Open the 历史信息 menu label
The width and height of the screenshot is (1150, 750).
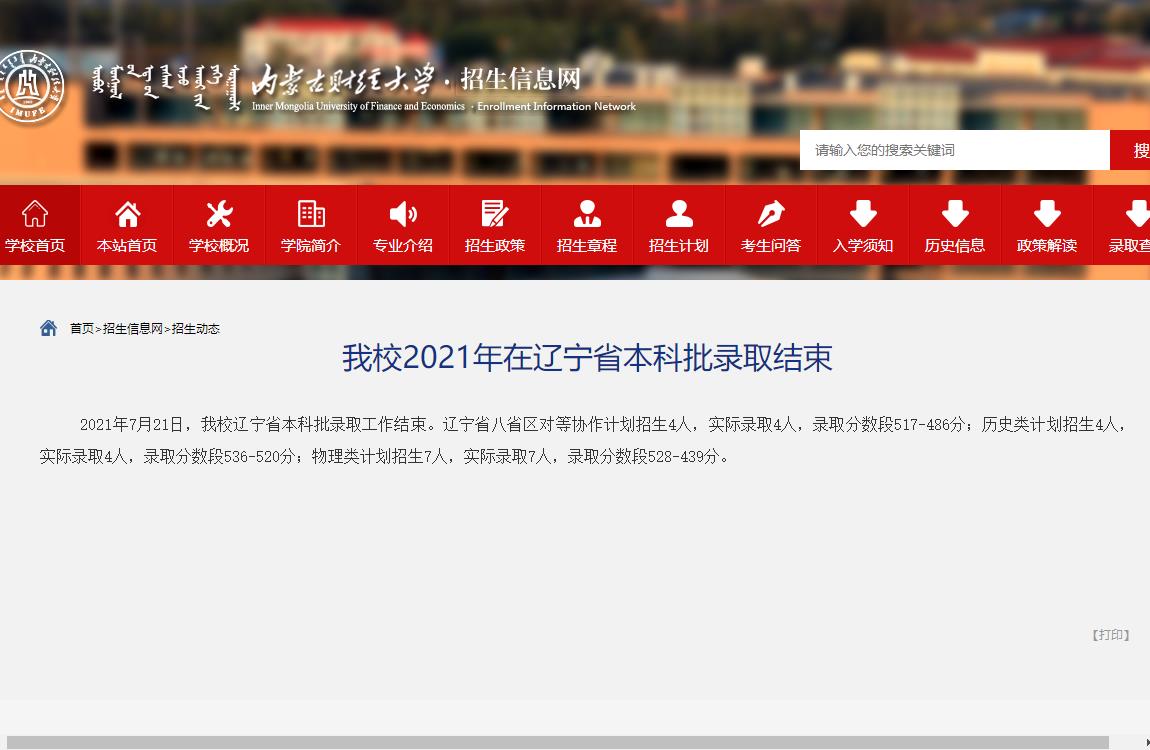[x=955, y=246]
